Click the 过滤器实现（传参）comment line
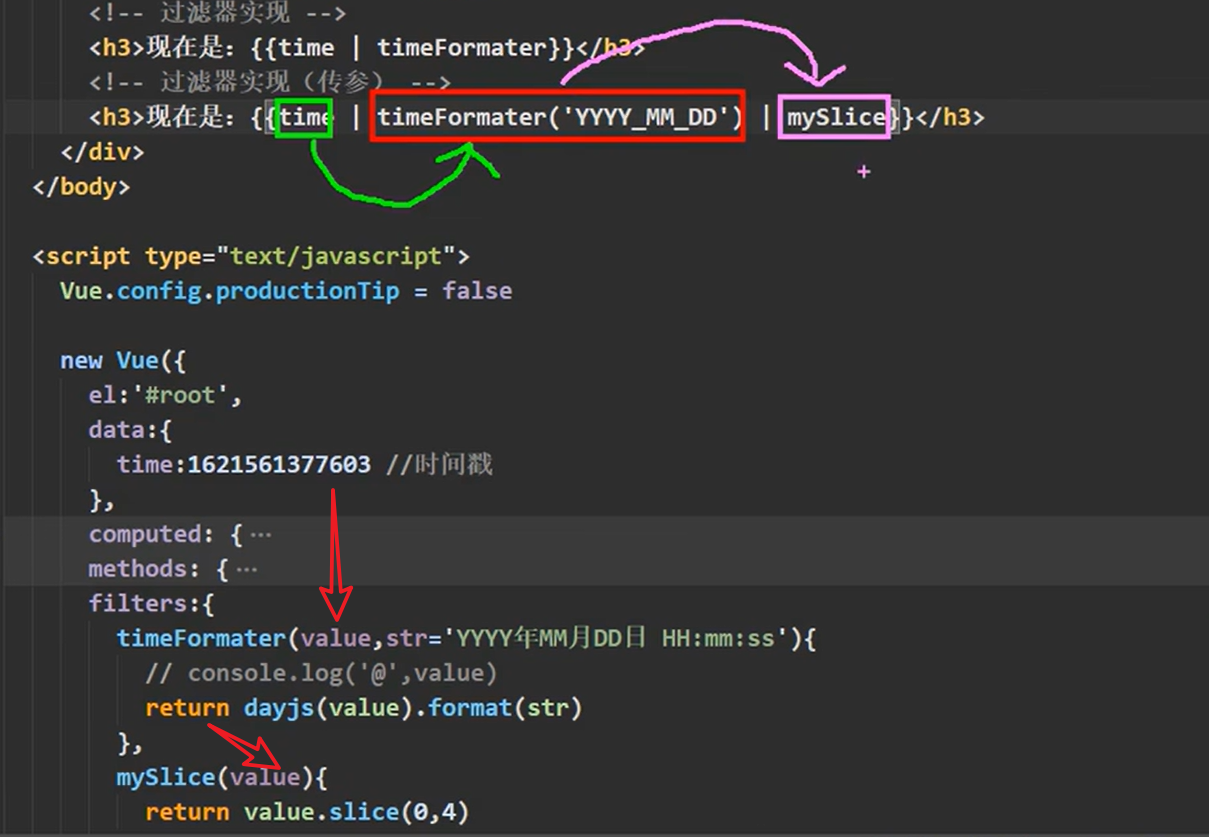The height and width of the screenshot is (837, 1209). point(270,83)
